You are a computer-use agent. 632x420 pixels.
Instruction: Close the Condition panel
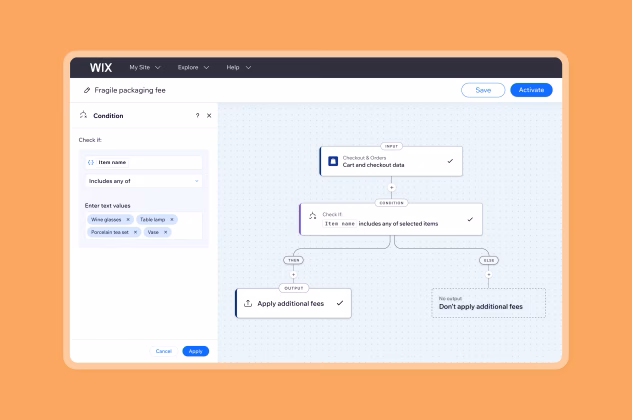(x=209, y=116)
